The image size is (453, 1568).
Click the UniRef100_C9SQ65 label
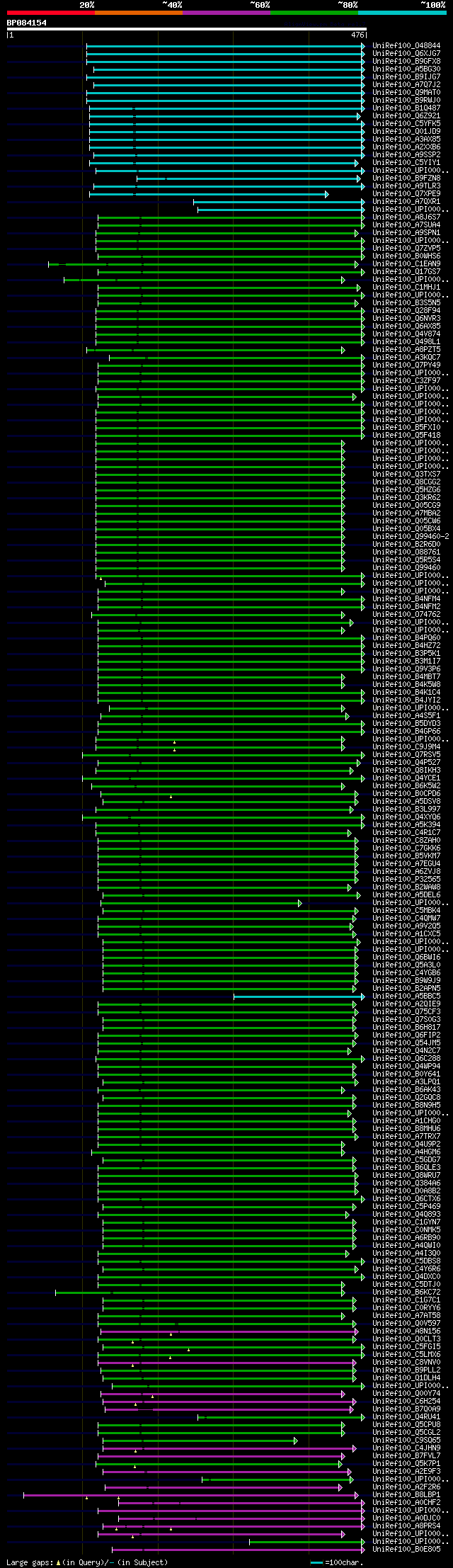[x=406, y=1441]
